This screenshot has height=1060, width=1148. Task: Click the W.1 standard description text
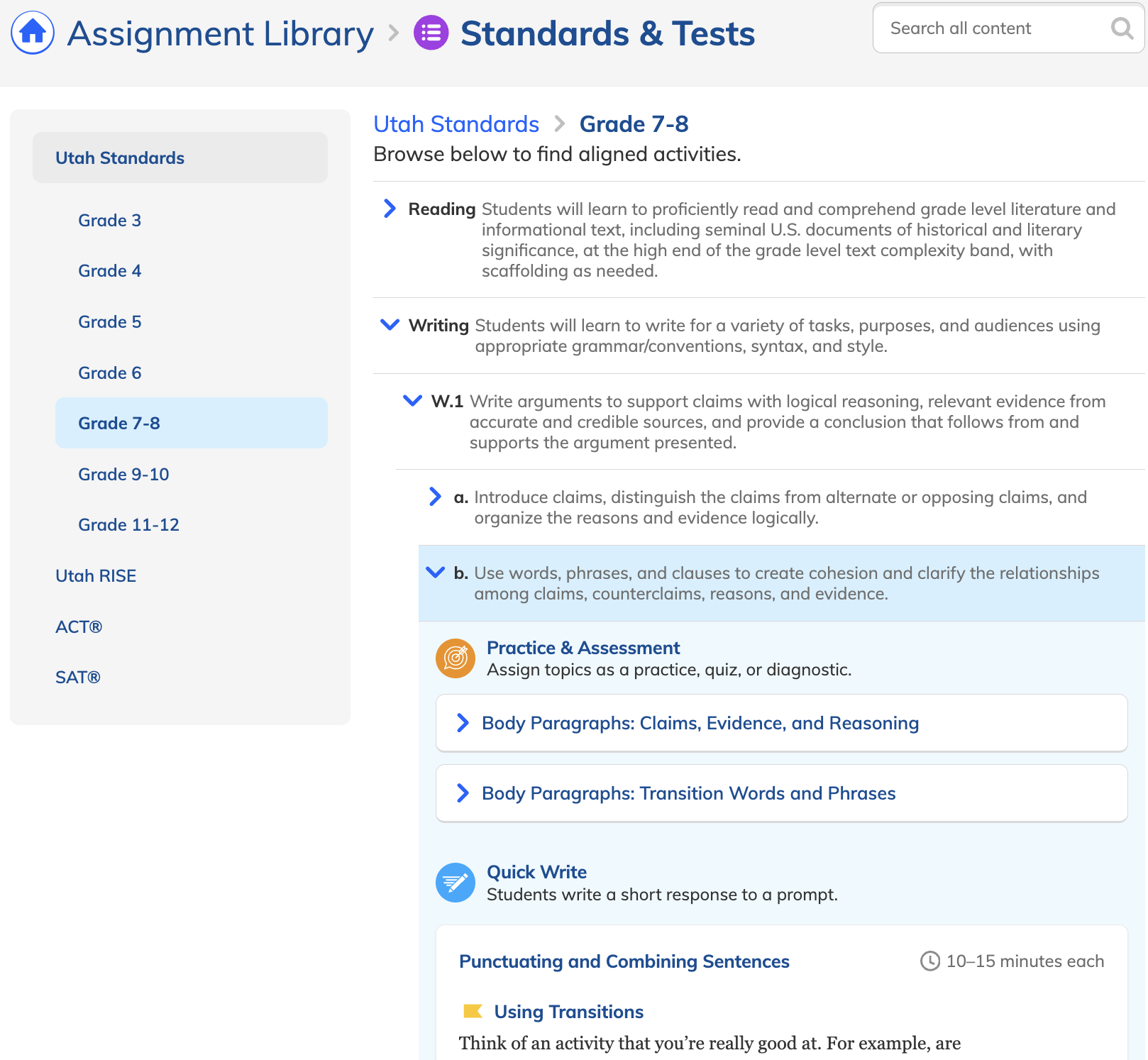pyautogui.click(x=788, y=422)
